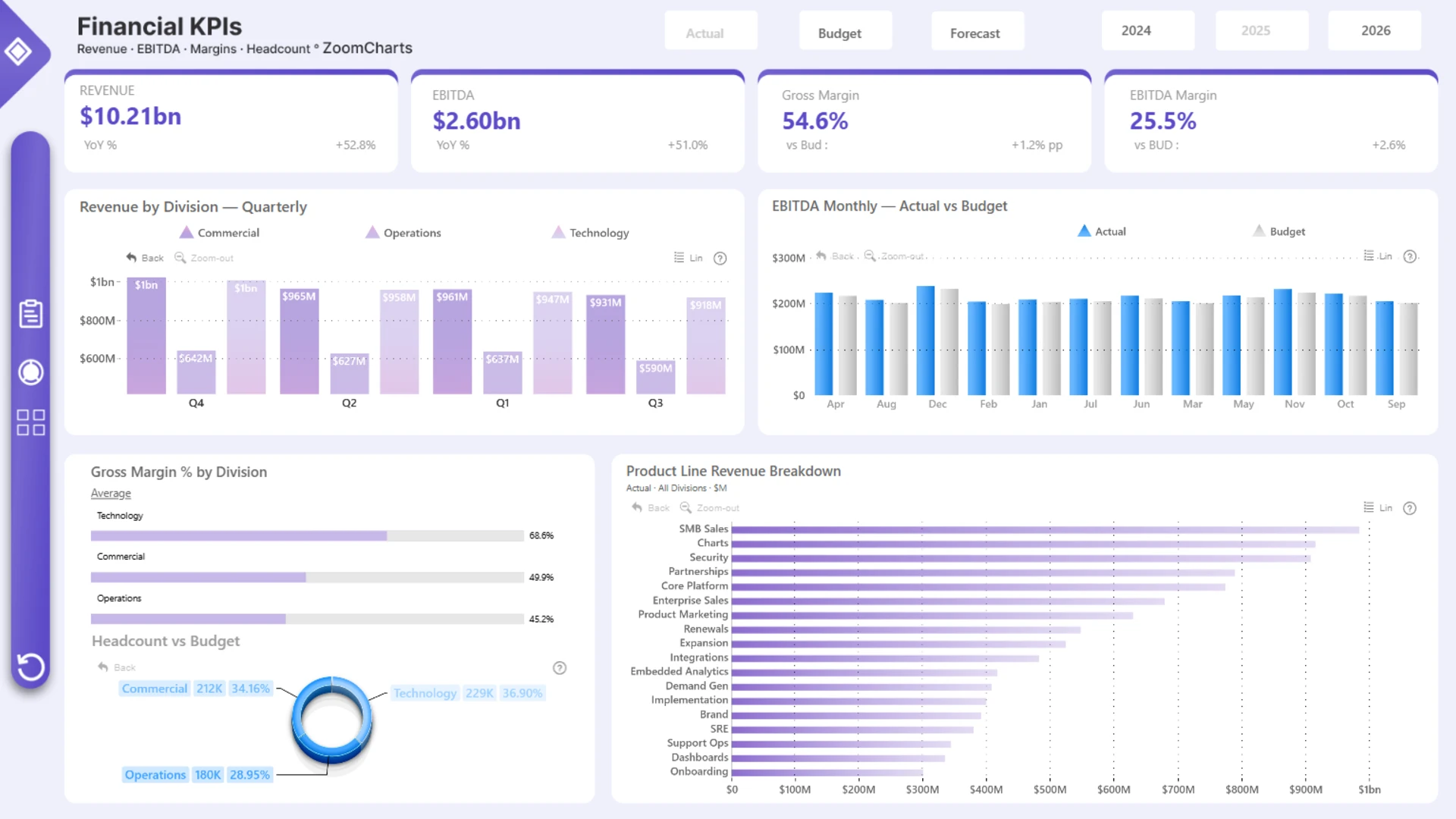
Task: Click the clipboard report icon in sidebar
Action: click(x=30, y=313)
